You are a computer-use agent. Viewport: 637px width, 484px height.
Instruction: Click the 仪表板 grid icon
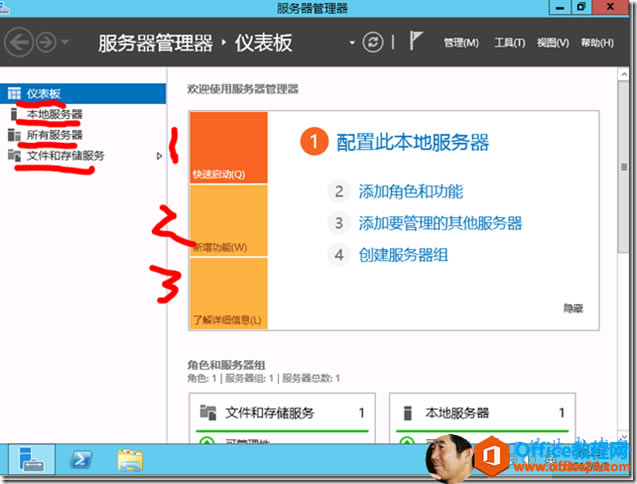[x=14, y=93]
